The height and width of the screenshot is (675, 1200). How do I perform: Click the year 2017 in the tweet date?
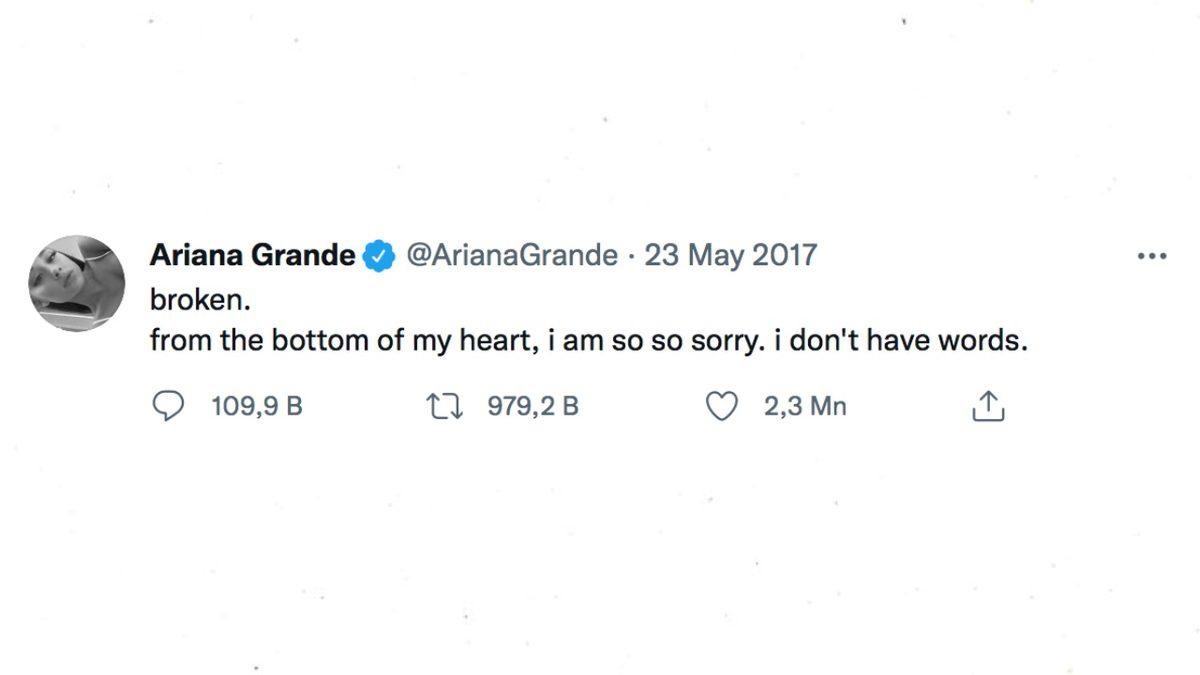783,256
